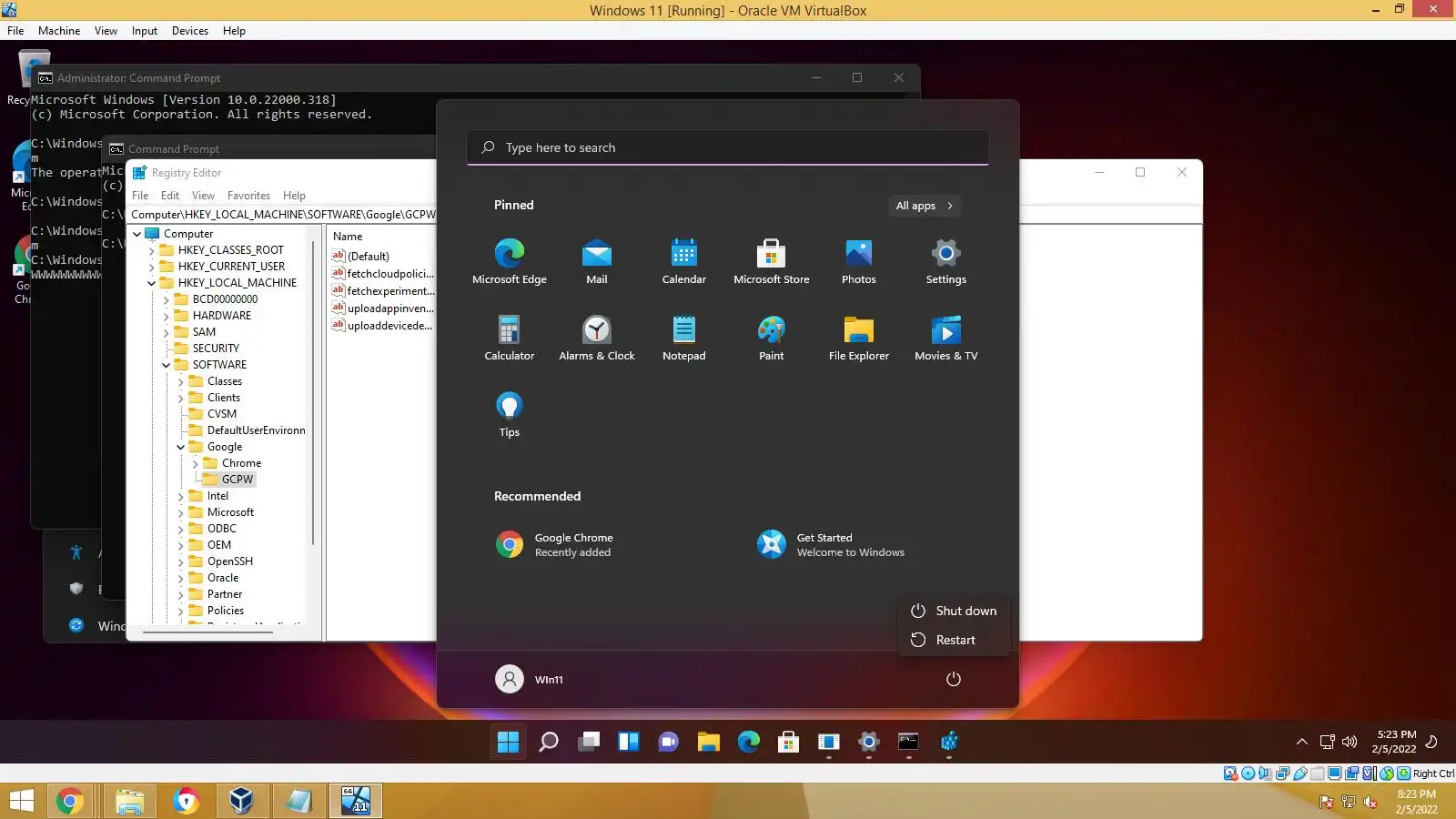Open Alarms & Clock app
Screen dimensions: 1456x819
coord(597,338)
